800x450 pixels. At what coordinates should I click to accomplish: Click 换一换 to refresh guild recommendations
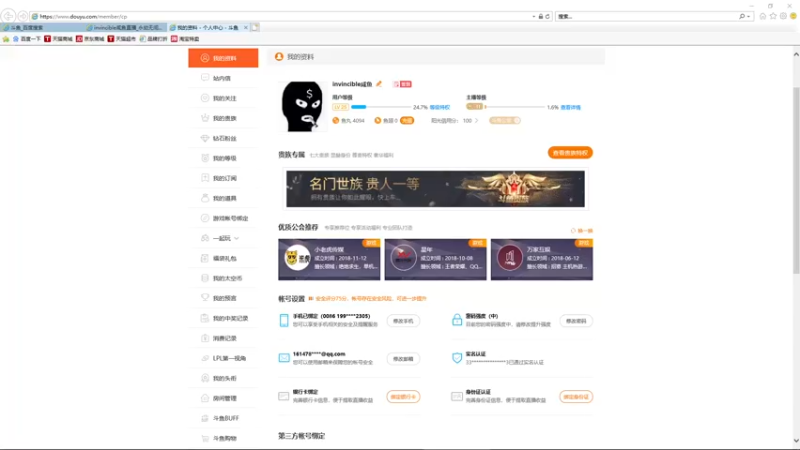tap(582, 231)
